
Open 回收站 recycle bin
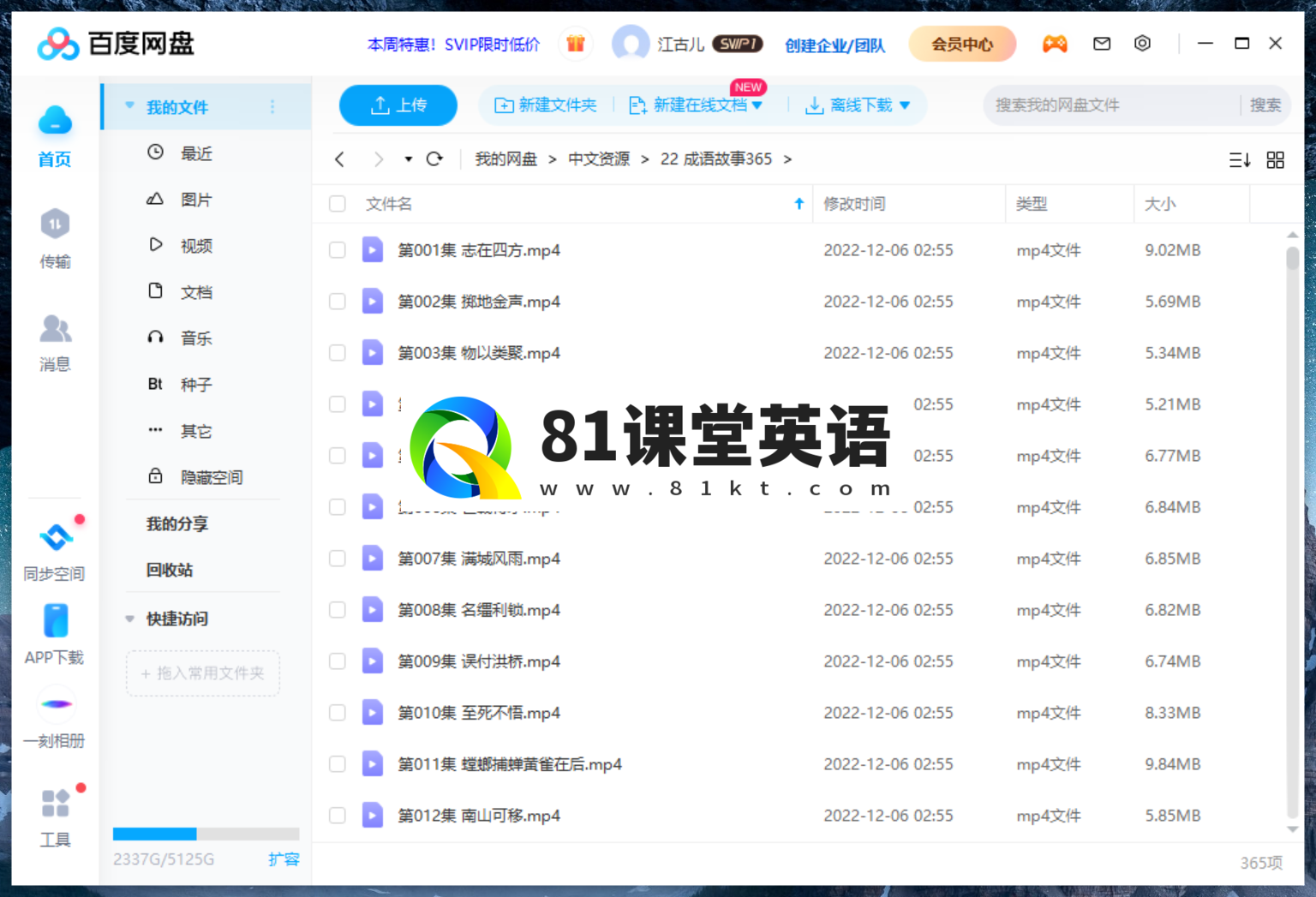[170, 570]
